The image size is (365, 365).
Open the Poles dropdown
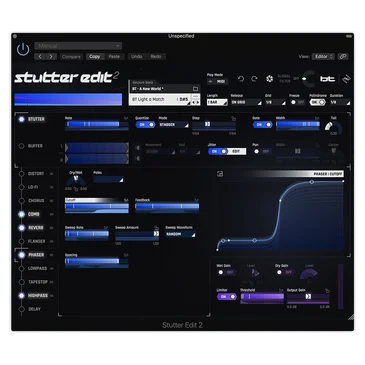point(108,179)
